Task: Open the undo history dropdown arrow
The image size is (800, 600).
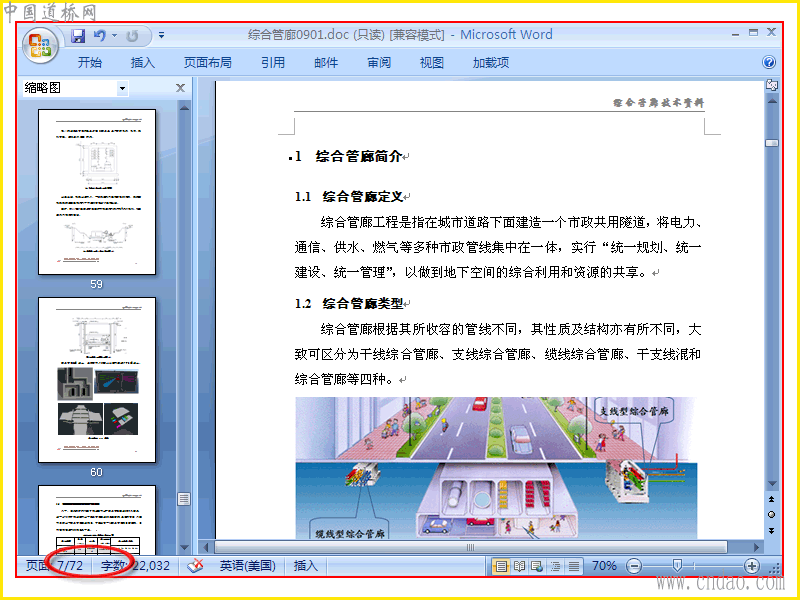Action: tap(114, 36)
